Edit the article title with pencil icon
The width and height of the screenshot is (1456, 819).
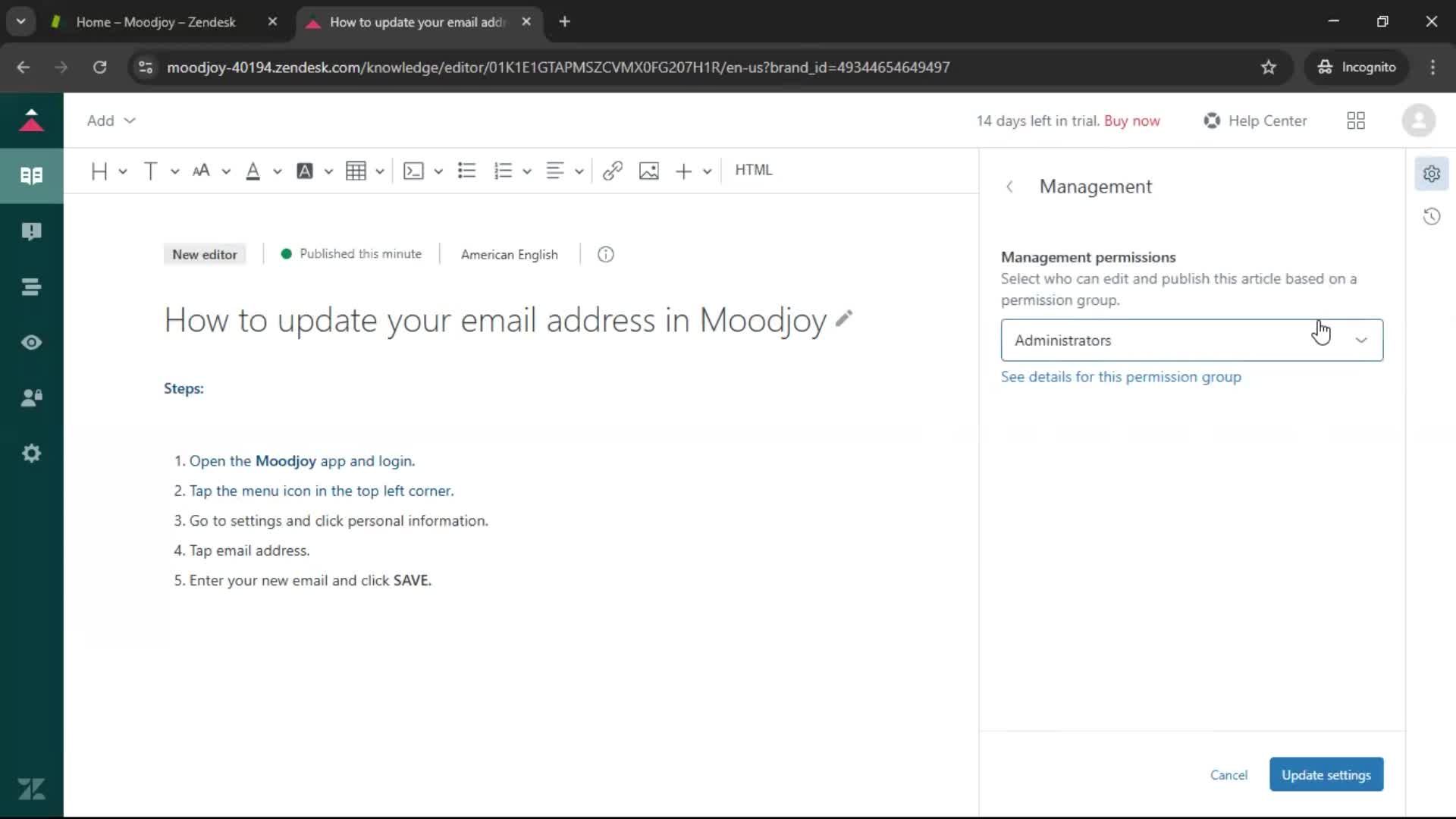point(844,318)
